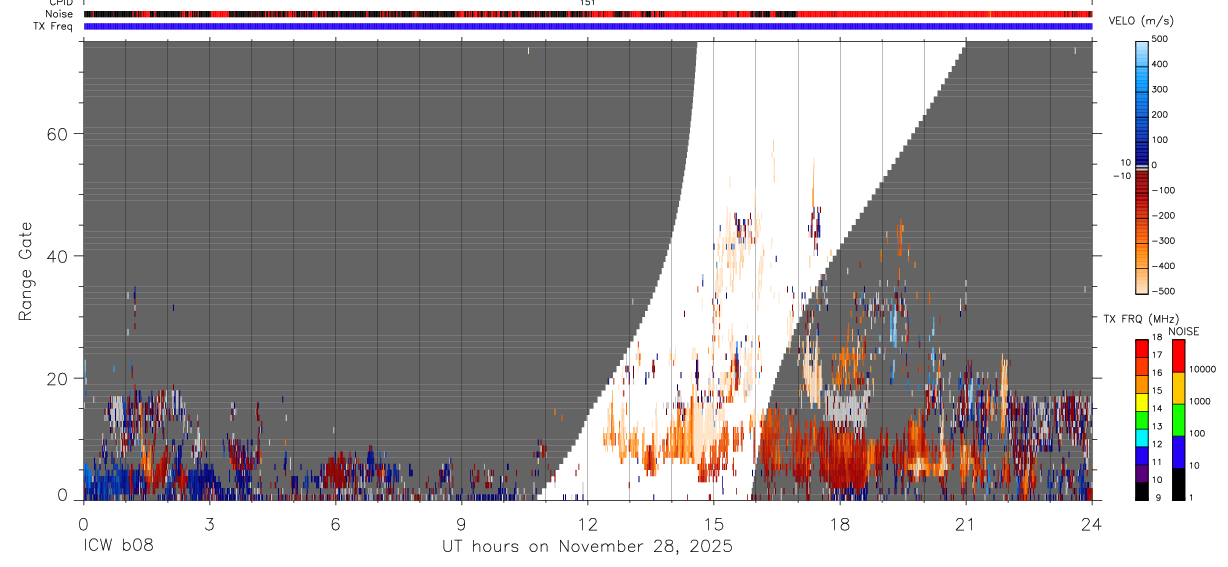This screenshot has width=1228, height=567.
Task: Click the "24" hour tick on x-axis
Action: click(1092, 524)
